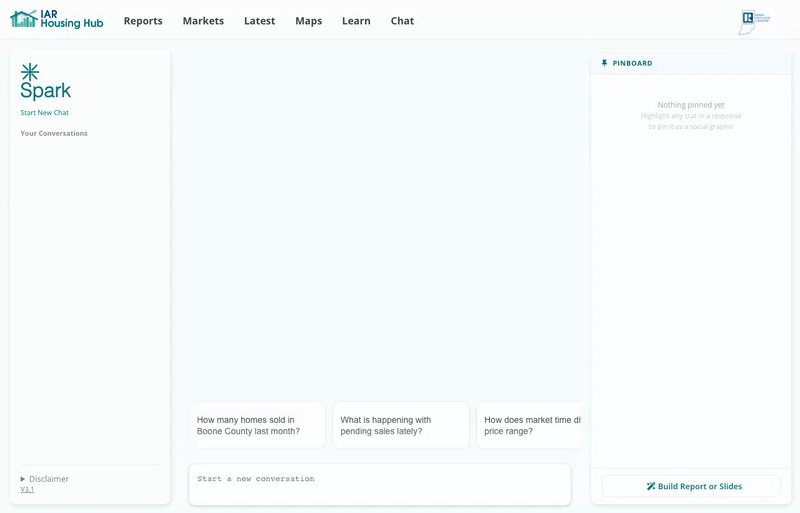
Task: Click the PINBOARD header label
Action: pyautogui.click(x=632, y=63)
